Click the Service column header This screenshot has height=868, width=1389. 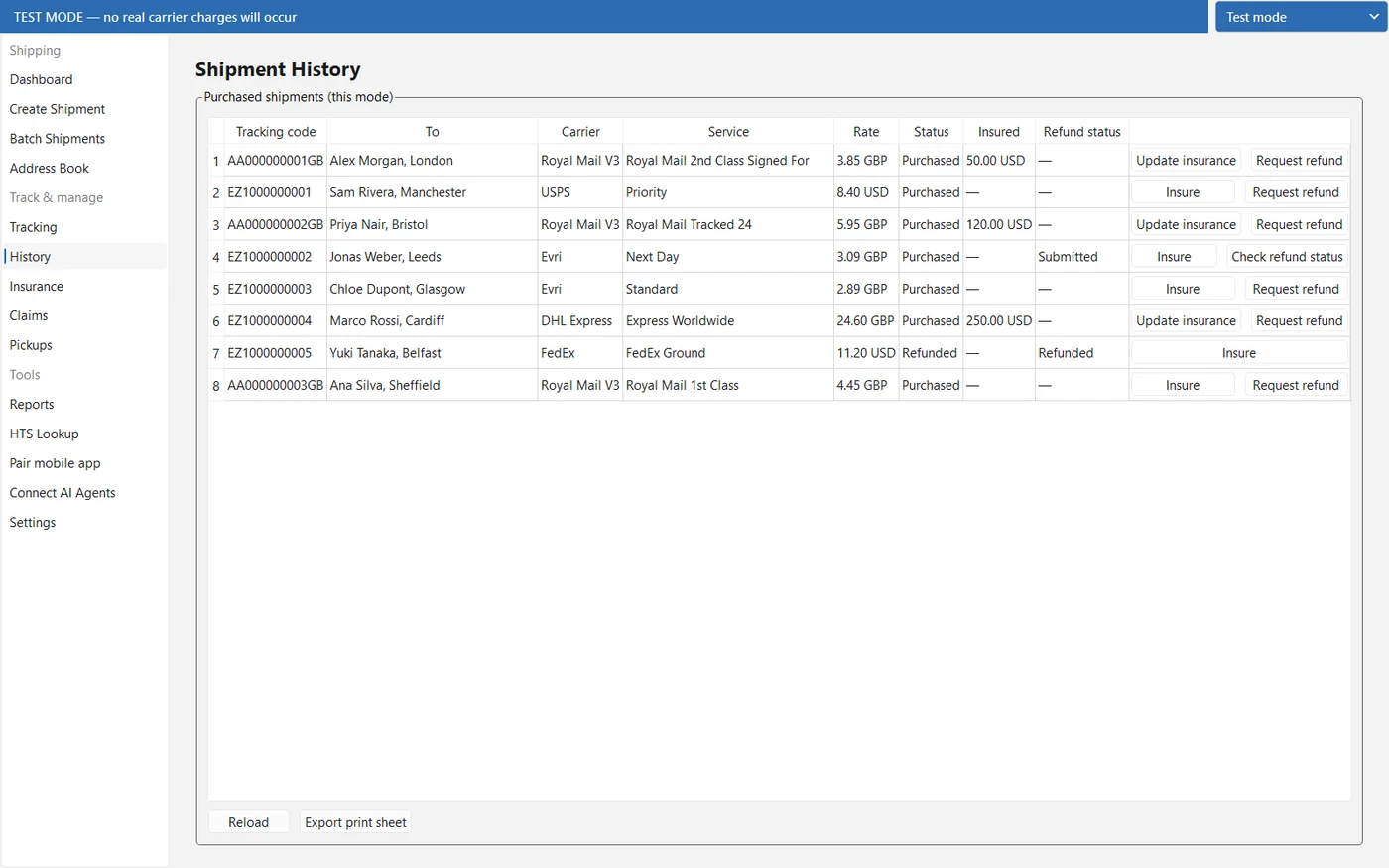(x=728, y=132)
